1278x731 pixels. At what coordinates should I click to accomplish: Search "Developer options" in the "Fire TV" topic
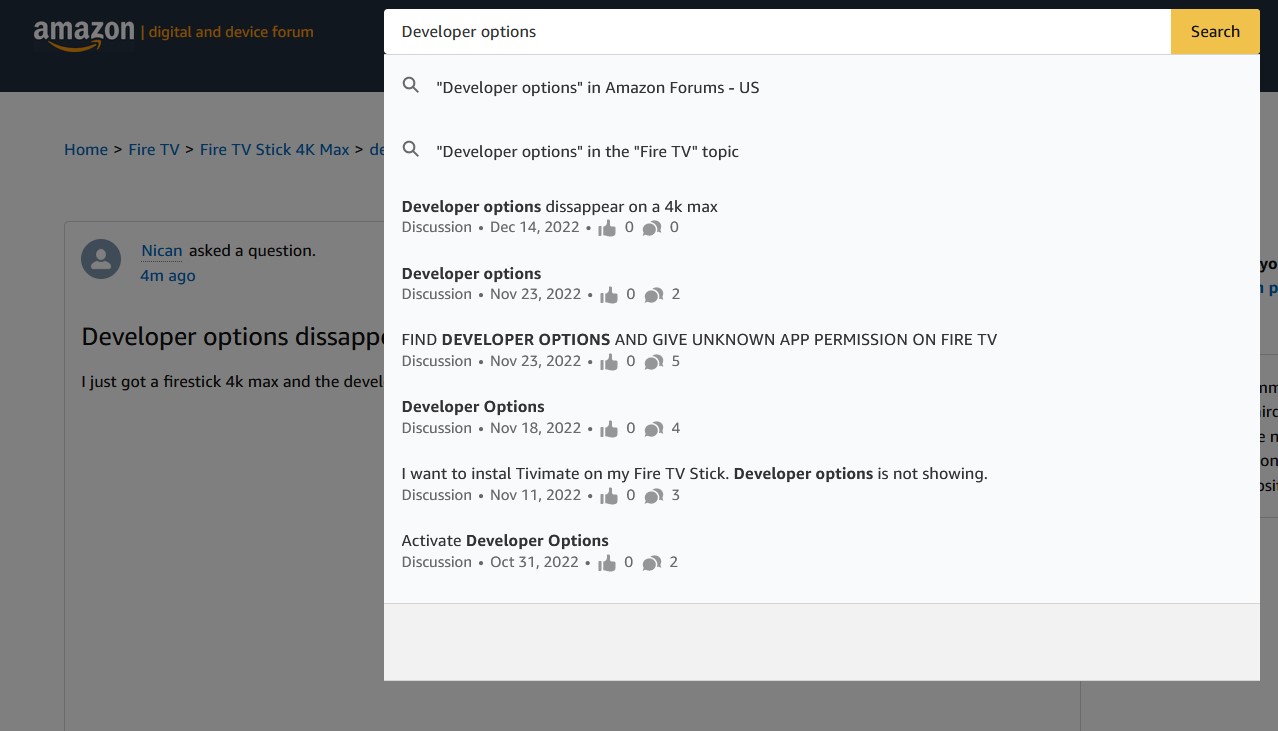pyautogui.click(x=587, y=152)
